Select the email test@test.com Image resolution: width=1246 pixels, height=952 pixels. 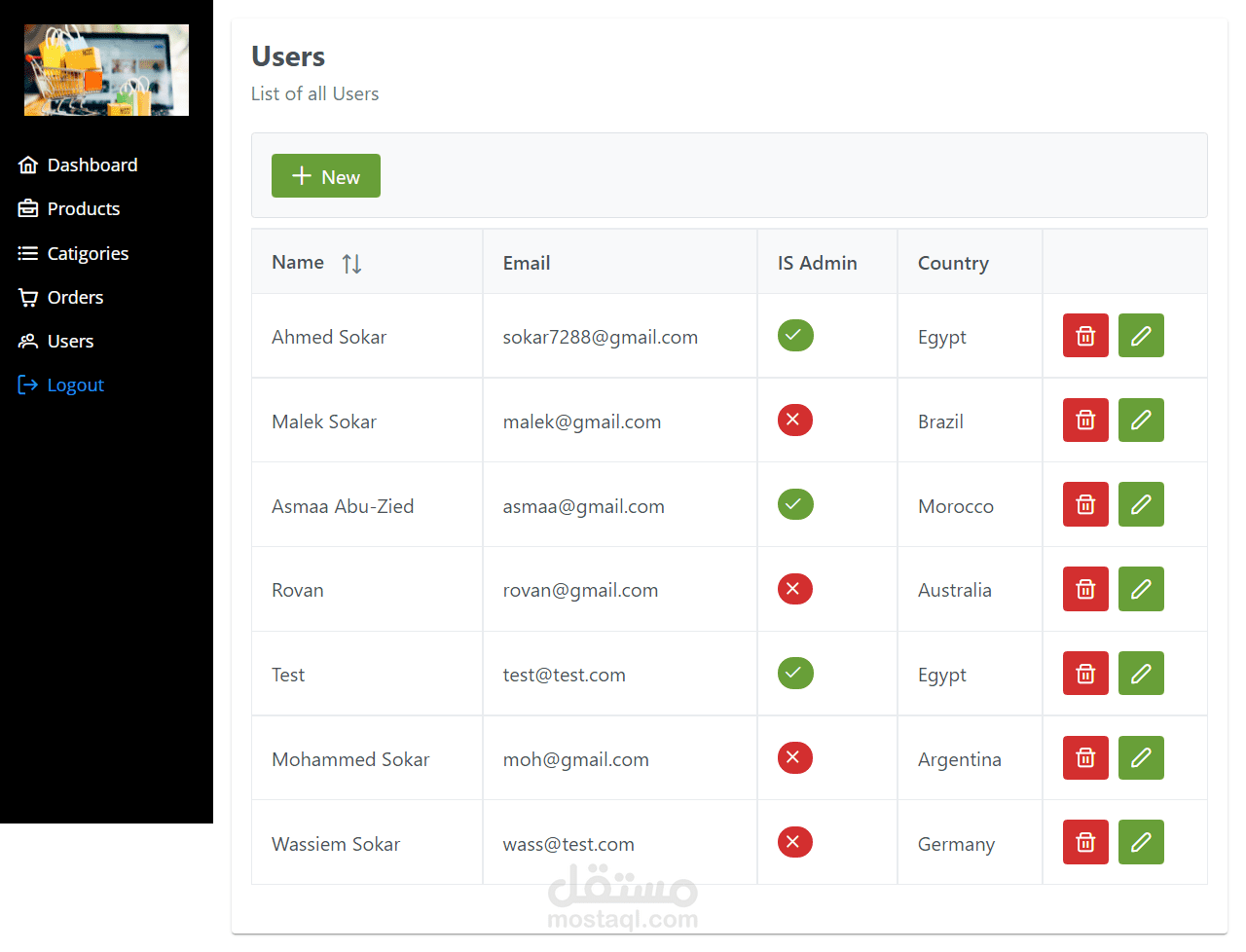tap(565, 675)
